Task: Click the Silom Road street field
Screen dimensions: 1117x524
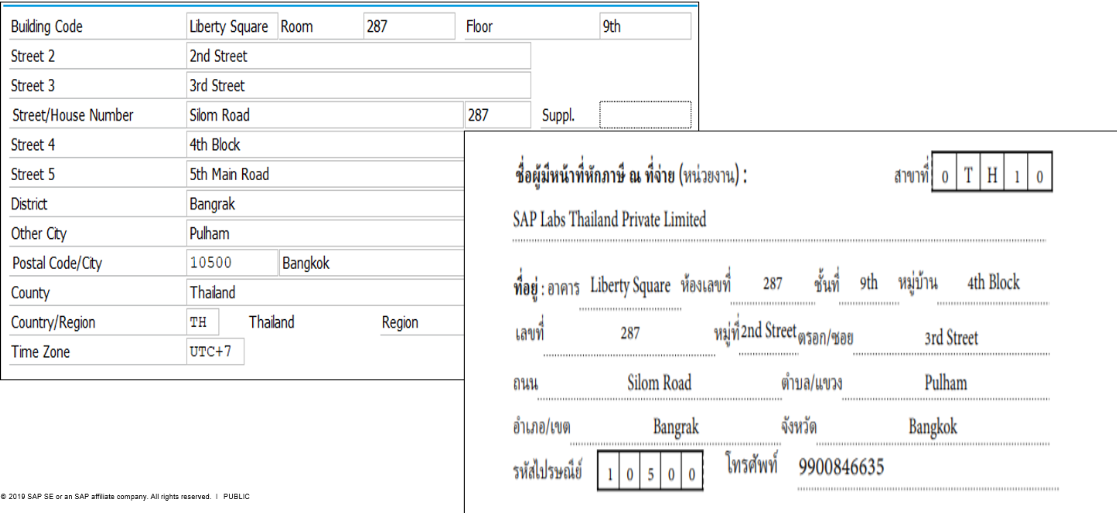Action: (x=325, y=115)
